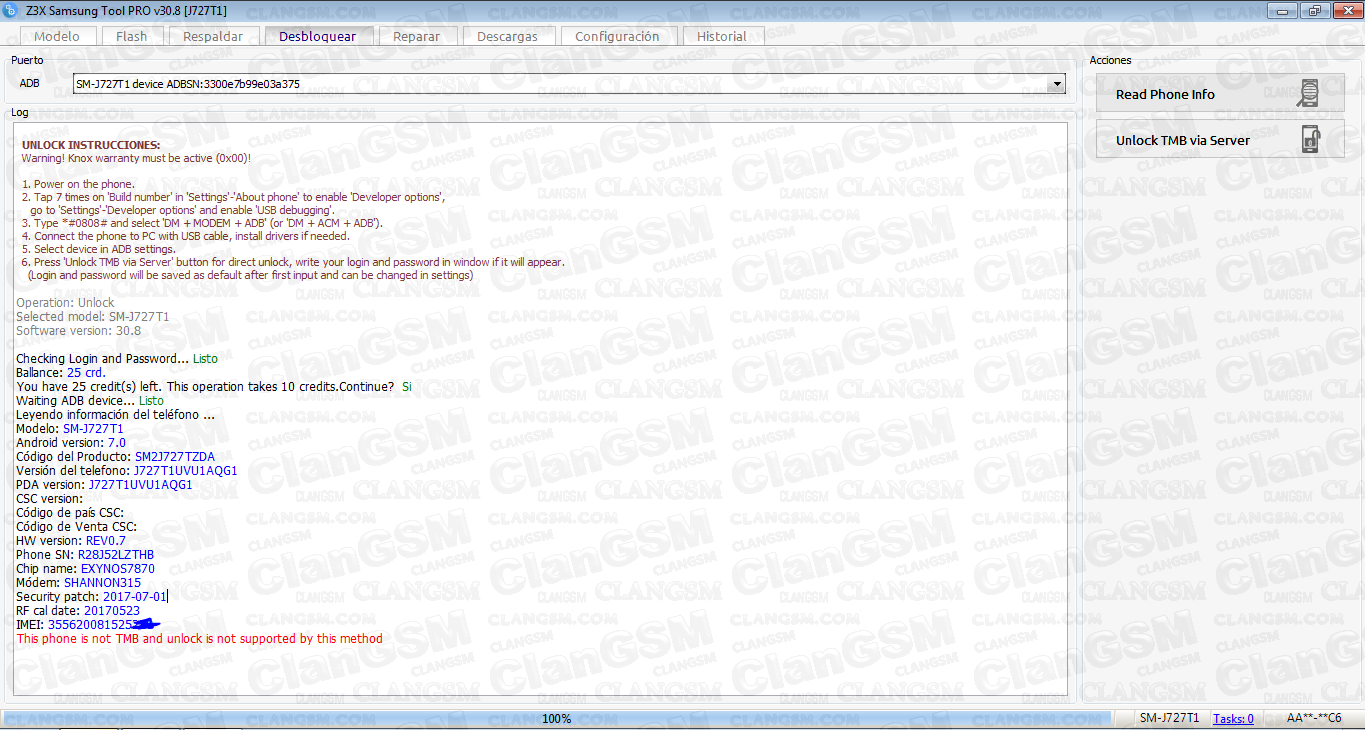The height and width of the screenshot is (730, 1365).
Task: Click the Balance value 25 crd.
Action: 86,372
